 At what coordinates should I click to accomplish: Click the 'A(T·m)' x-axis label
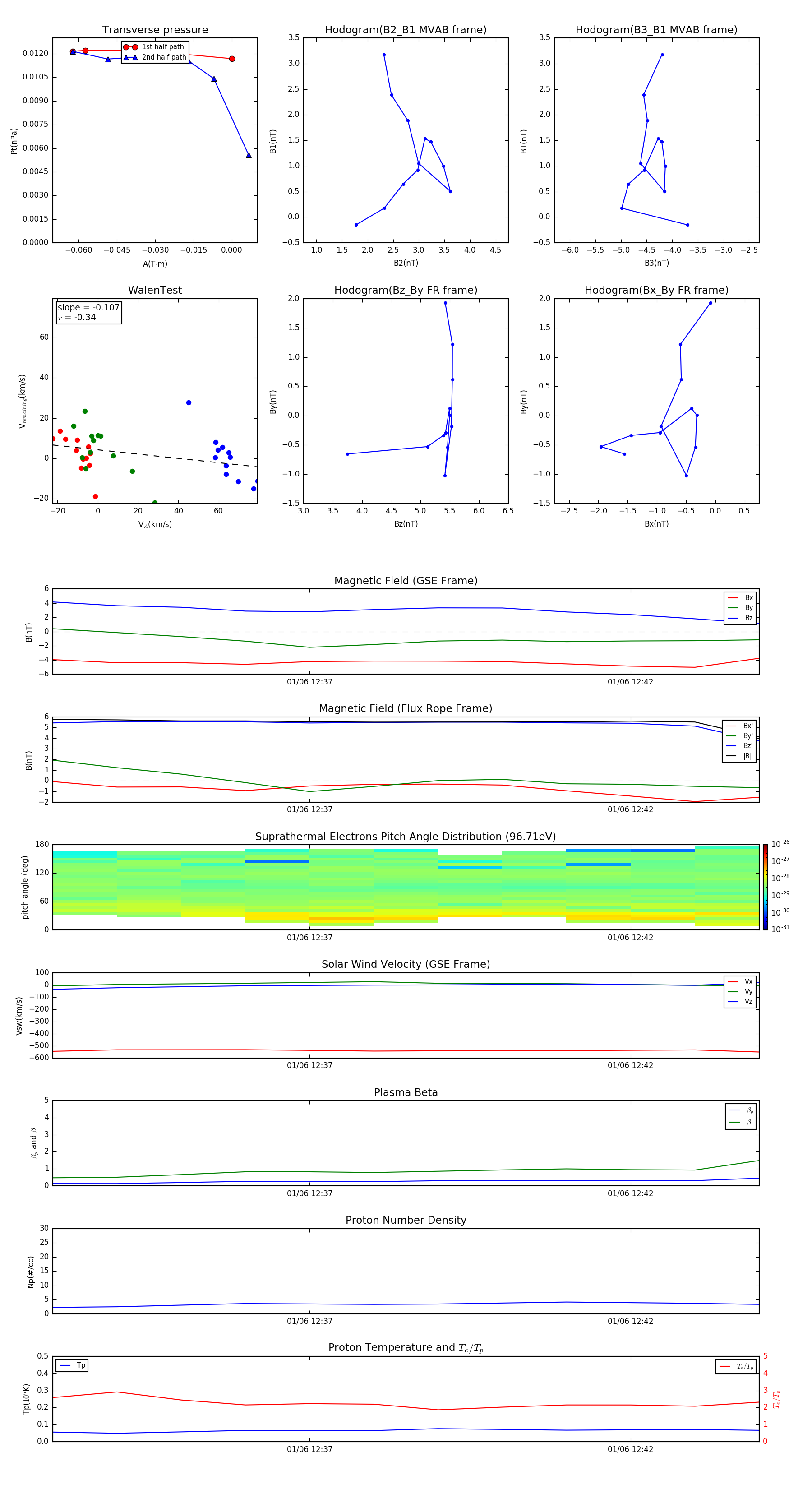(x=155, y=264)
